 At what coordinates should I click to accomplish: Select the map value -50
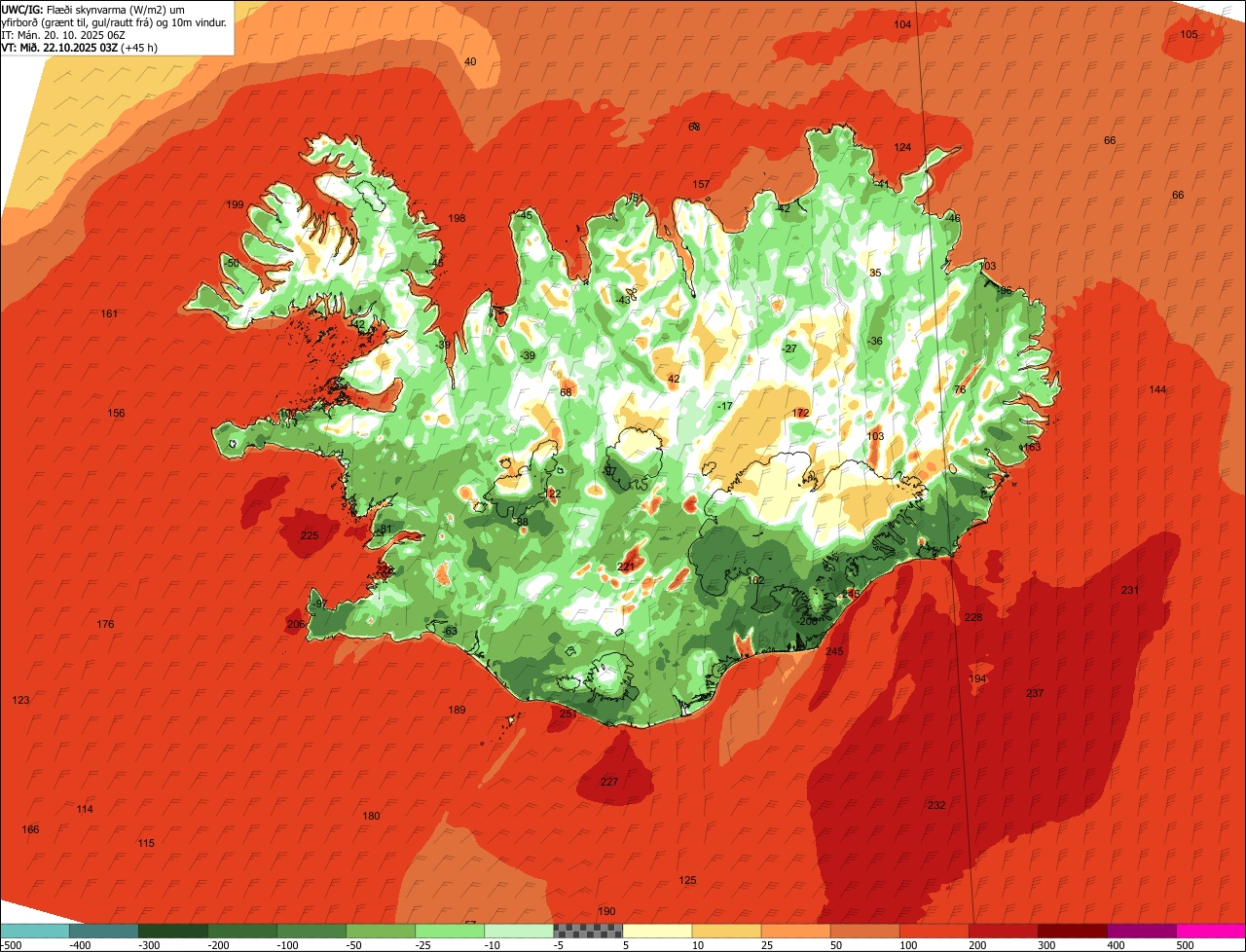(x=231, y=263)
